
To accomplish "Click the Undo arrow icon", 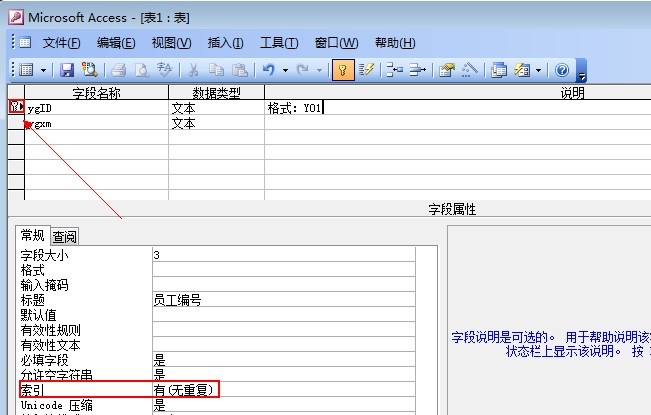I will pos(269,70).
